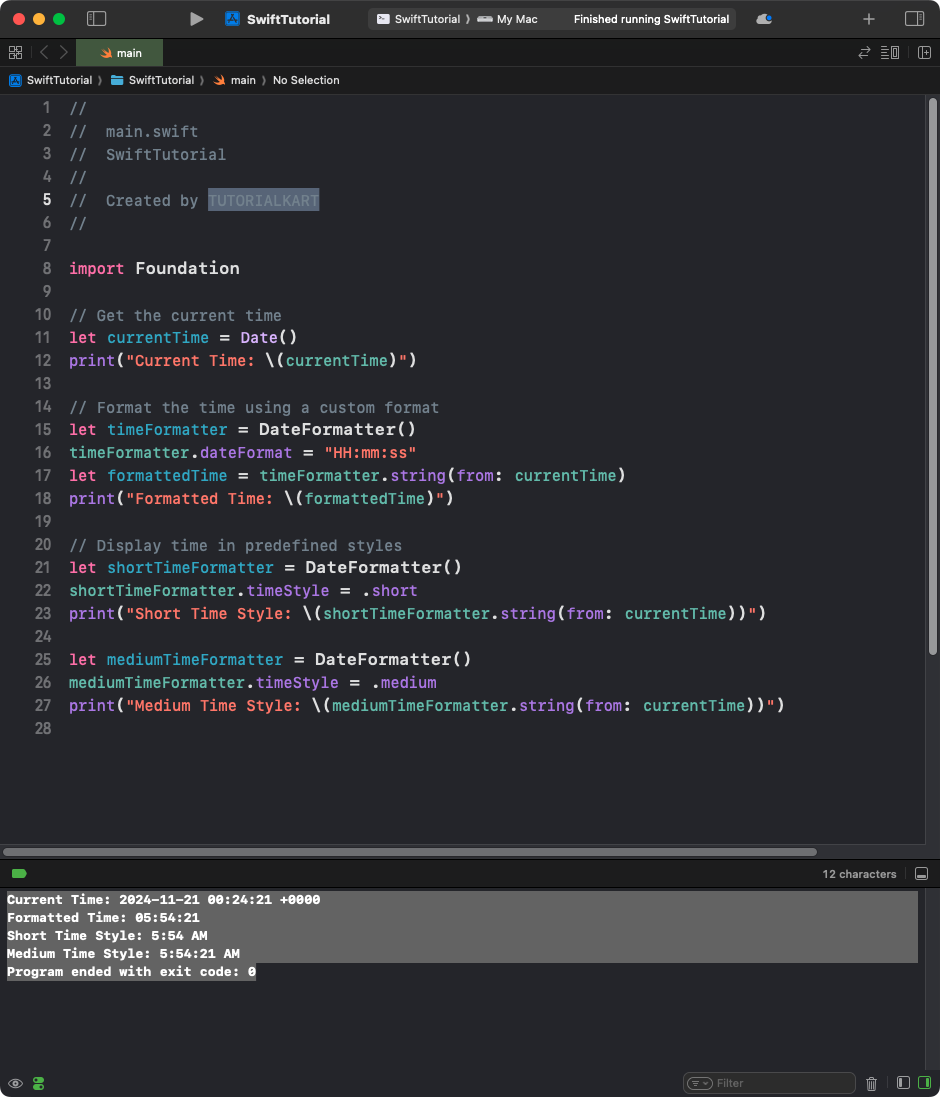
Task: Click Medium Time Style output line
Action: (x=123, y=954)
